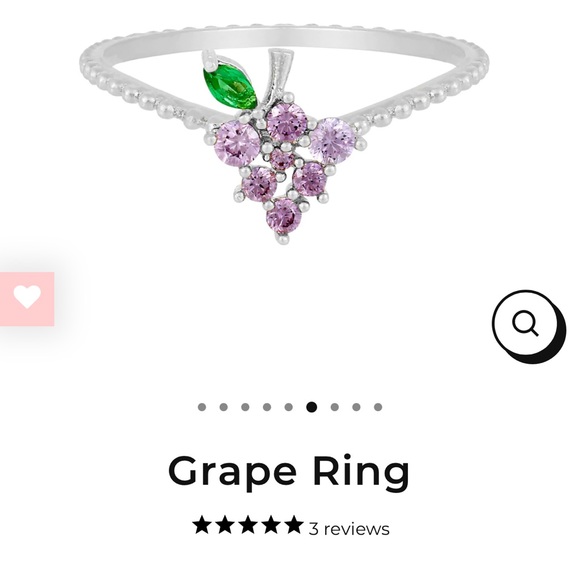Screen dimensions: 580x580
Task: Show the fifth carousel image dot
Action: click(289, 407)
